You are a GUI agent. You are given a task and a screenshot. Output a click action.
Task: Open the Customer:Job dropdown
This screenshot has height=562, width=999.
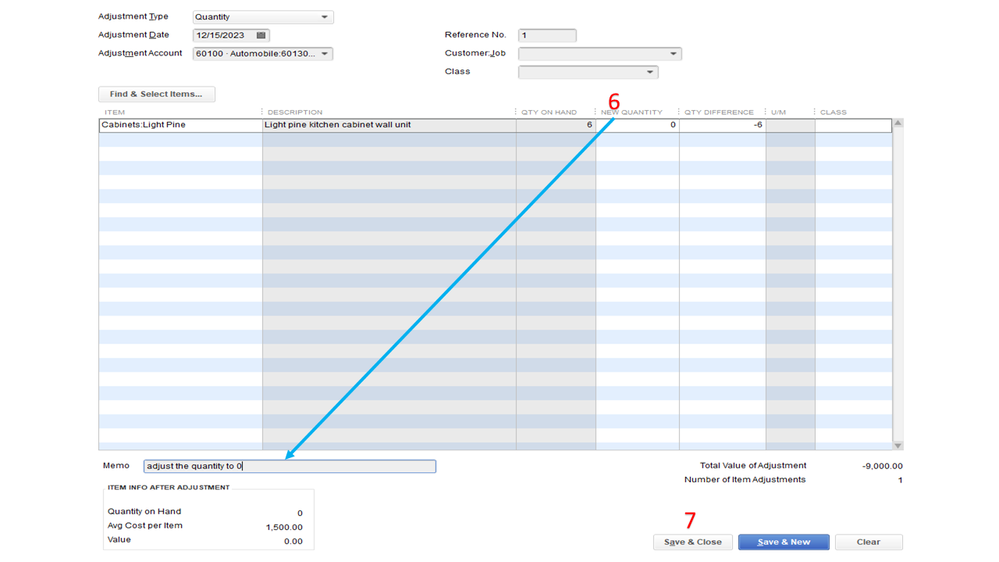(673, 54)
